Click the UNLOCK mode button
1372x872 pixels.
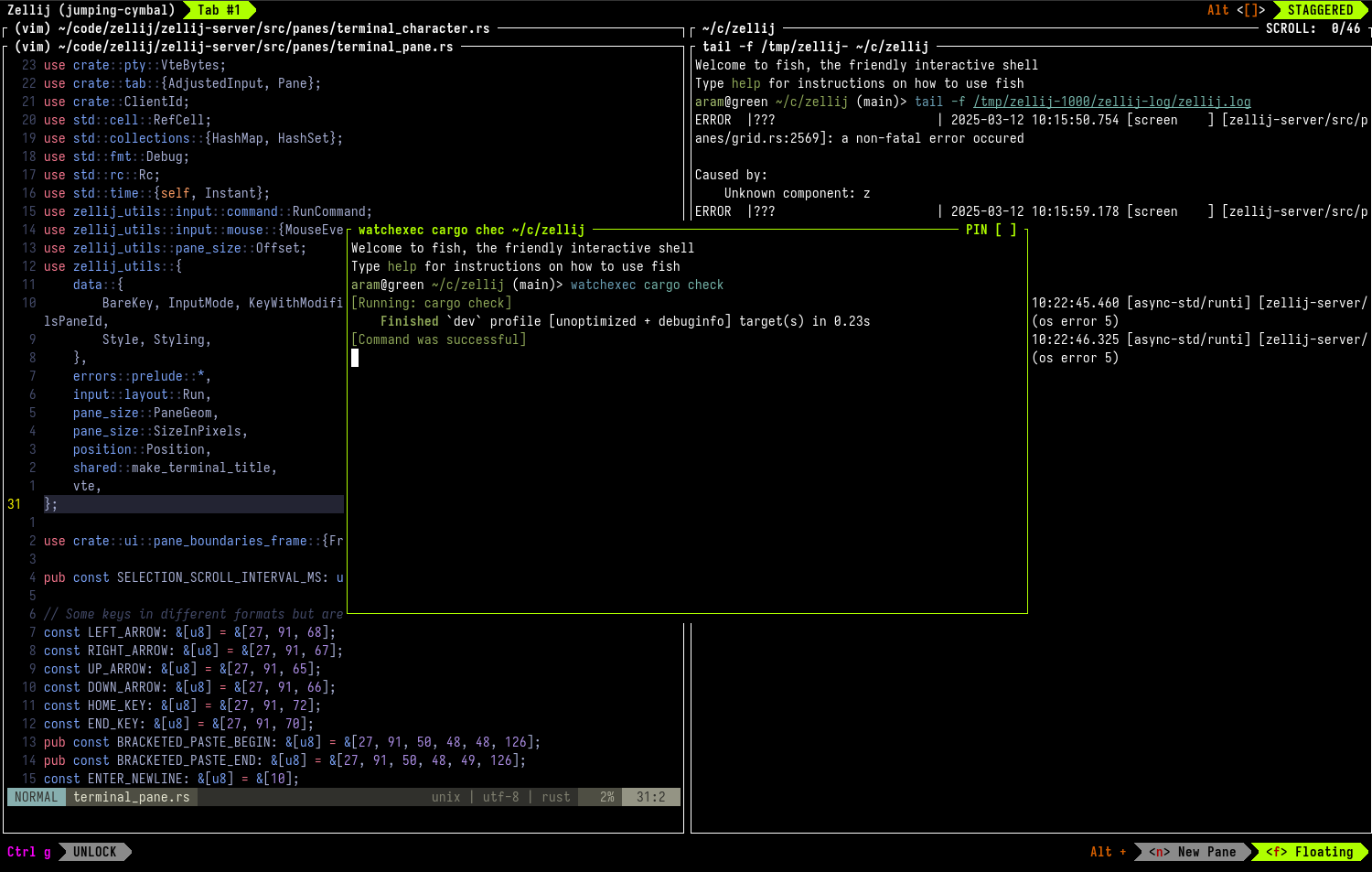click(95, 852)
